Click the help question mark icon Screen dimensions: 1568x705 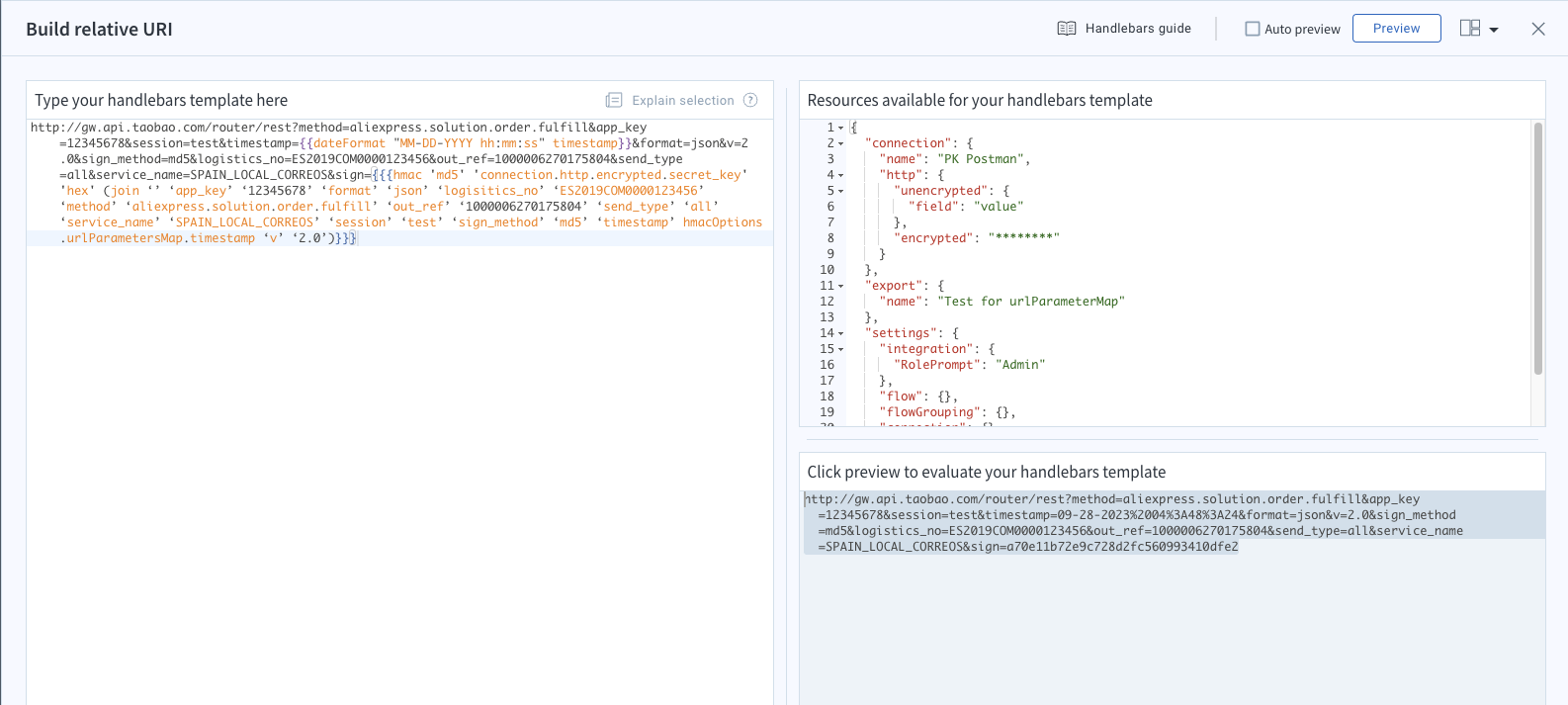tap(750, 100)
